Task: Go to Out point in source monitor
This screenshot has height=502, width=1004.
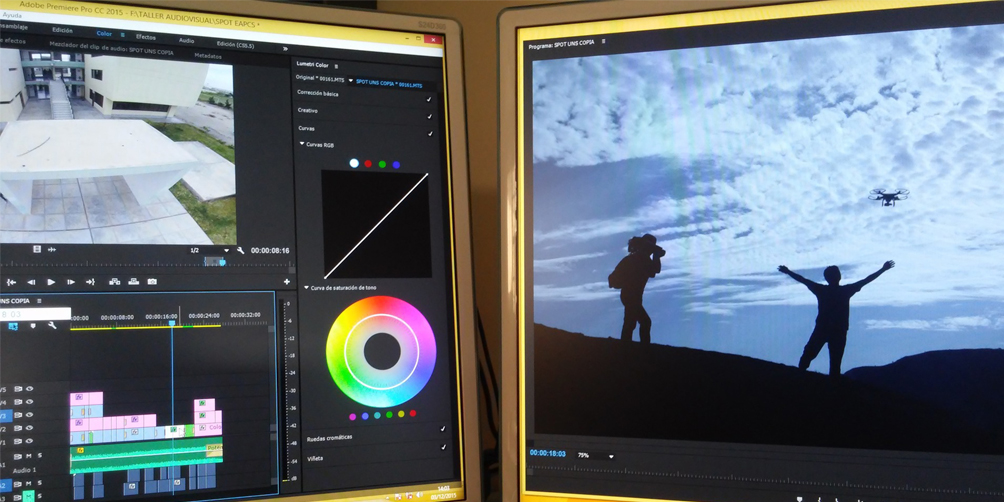Action: pyautogui.click(x=90, y=282)
